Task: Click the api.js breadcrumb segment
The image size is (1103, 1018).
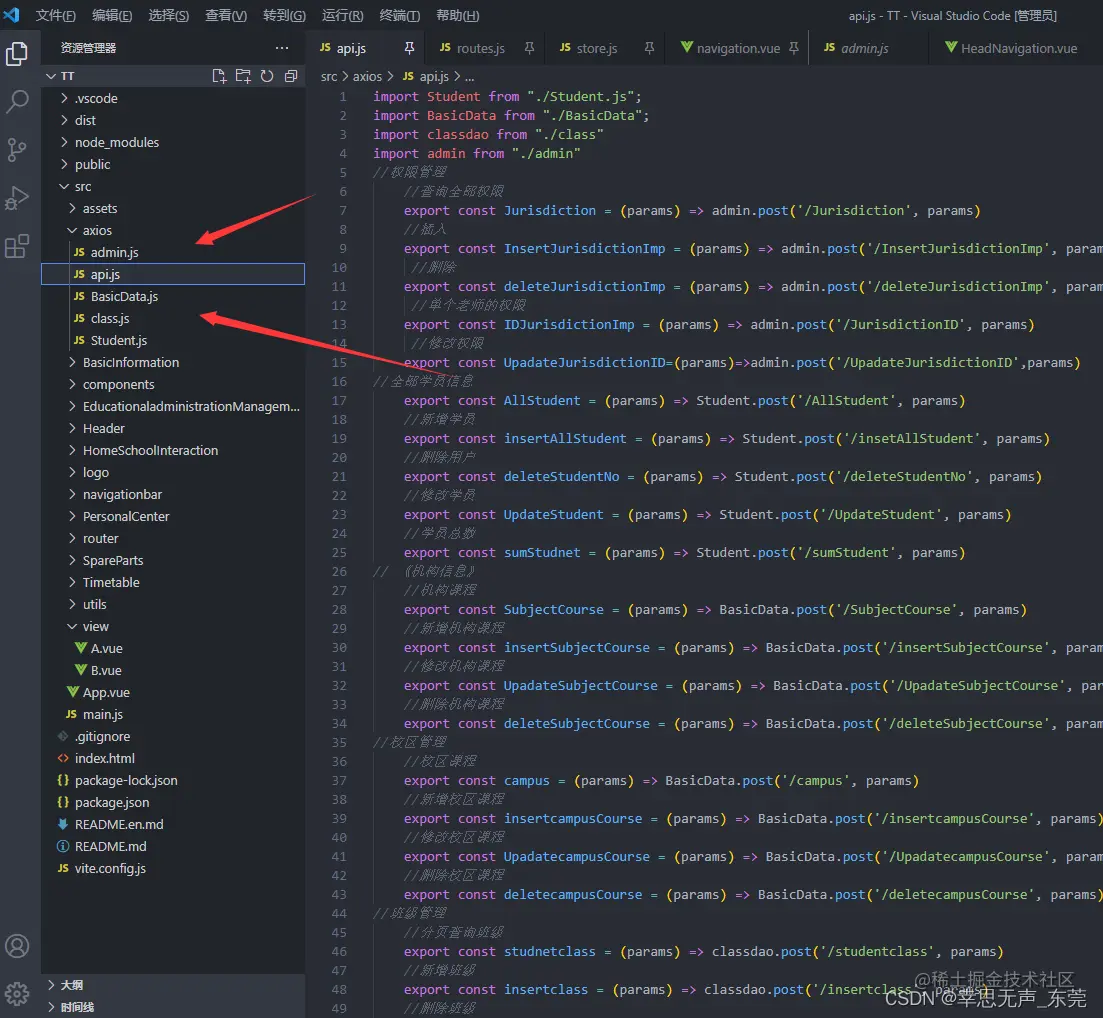Action: (426, 76)
